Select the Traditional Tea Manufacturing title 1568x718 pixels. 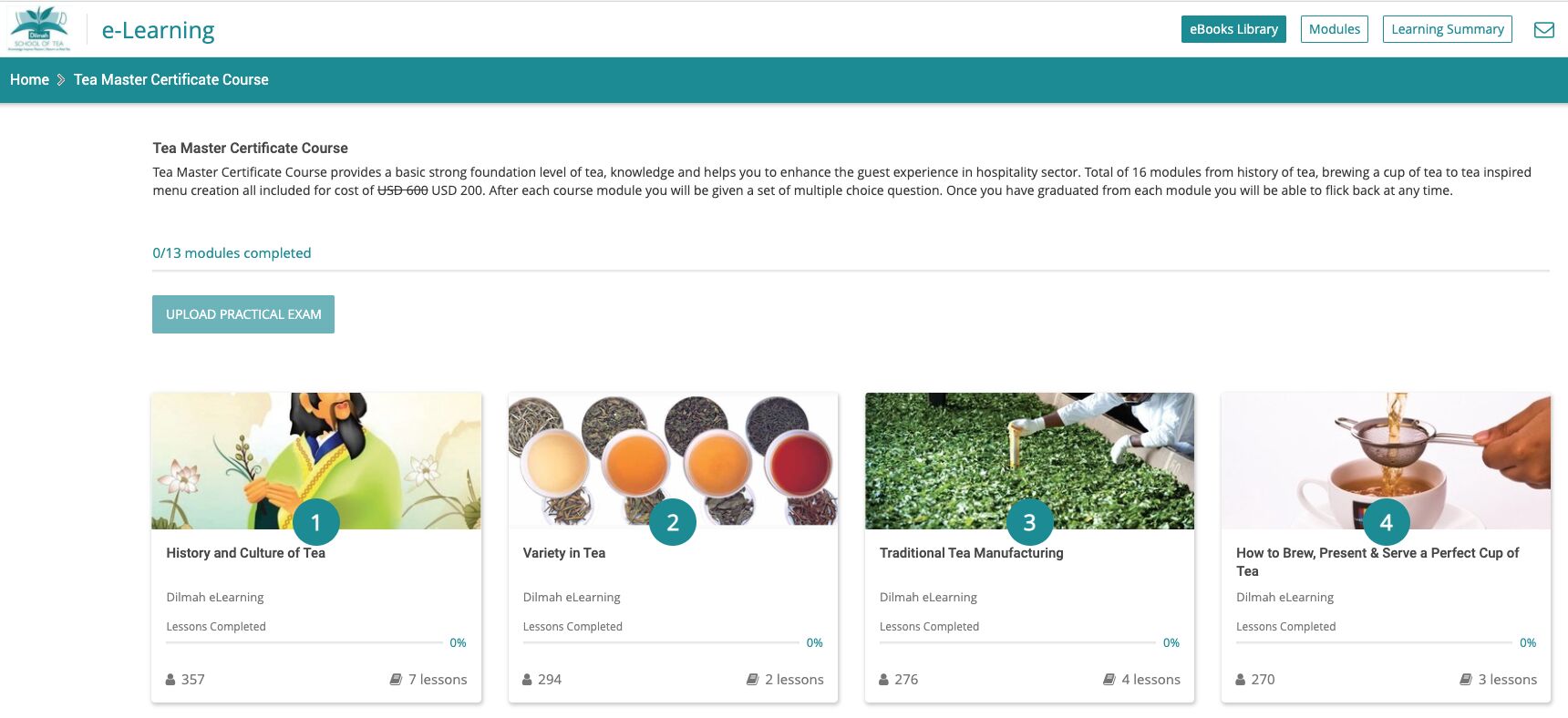(971, 553)
